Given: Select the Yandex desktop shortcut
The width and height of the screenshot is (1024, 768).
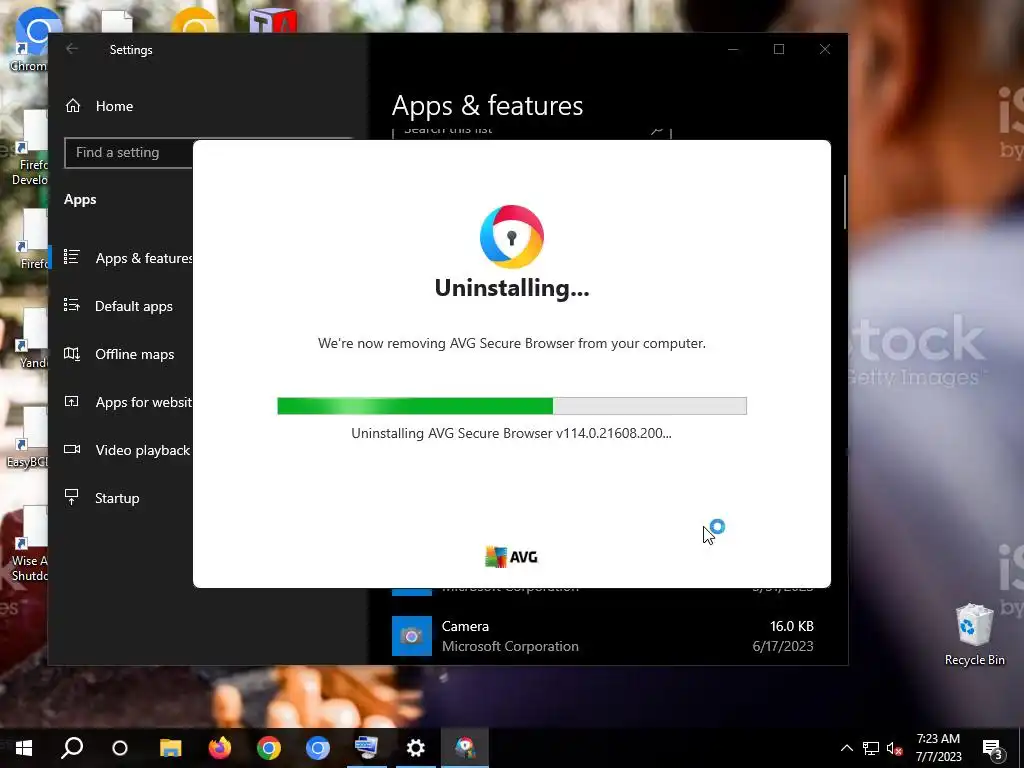Looking at the screenshot, I should pos(31,338).
